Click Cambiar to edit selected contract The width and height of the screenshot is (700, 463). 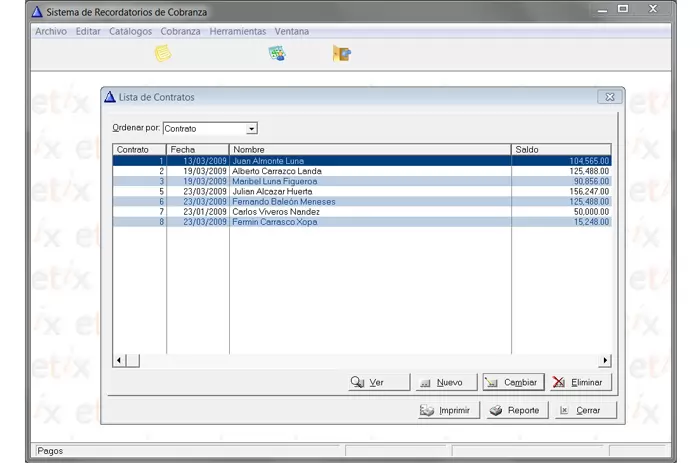[x=512, y=382]
